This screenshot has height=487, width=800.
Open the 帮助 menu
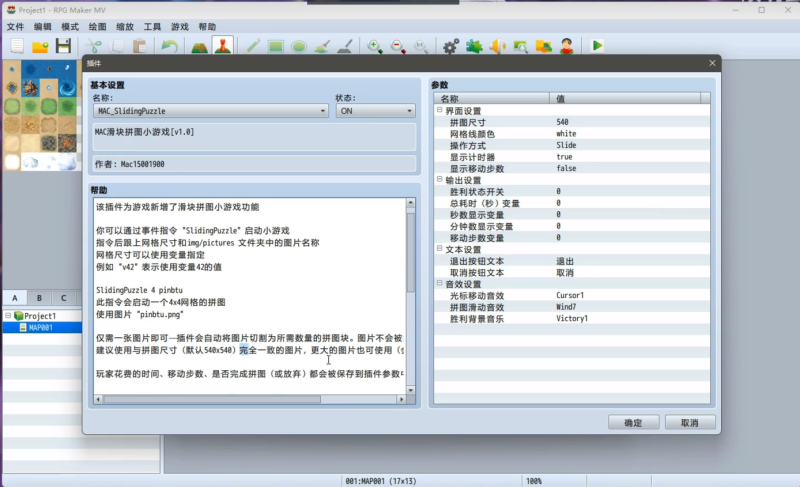[207, 27]
